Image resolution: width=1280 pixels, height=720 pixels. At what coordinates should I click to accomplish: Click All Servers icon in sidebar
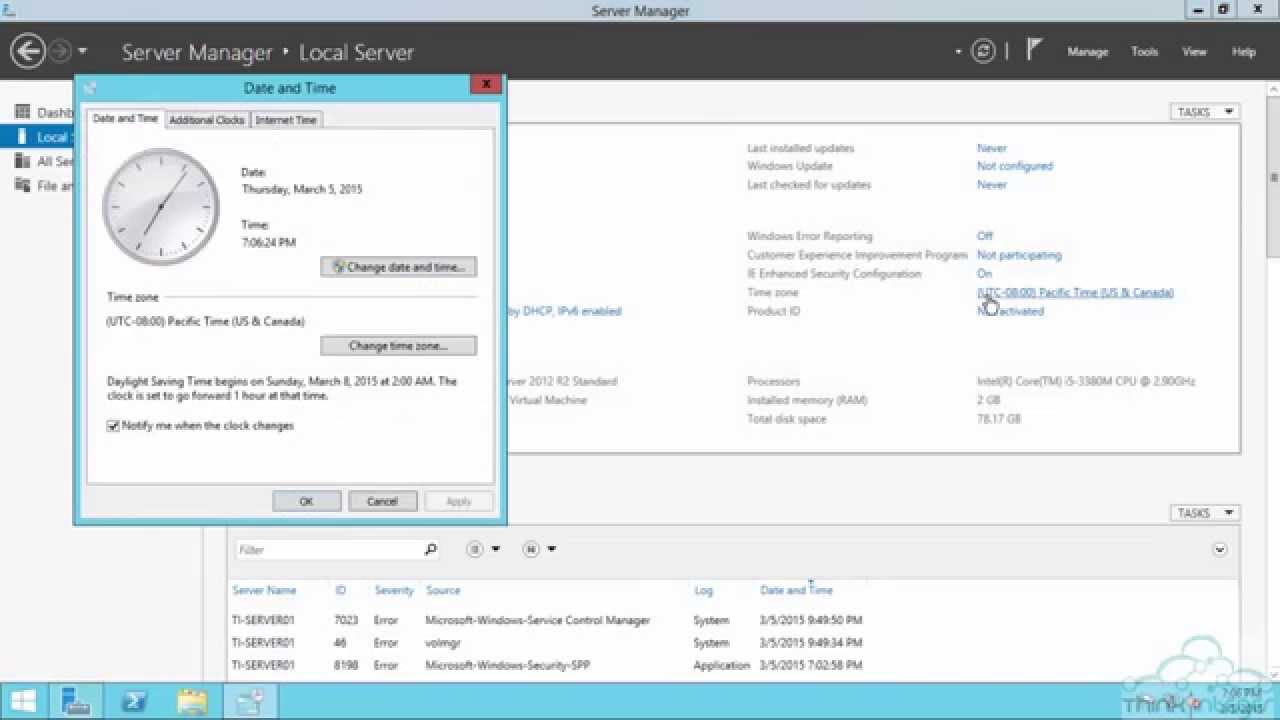click(x=21, y=161)
